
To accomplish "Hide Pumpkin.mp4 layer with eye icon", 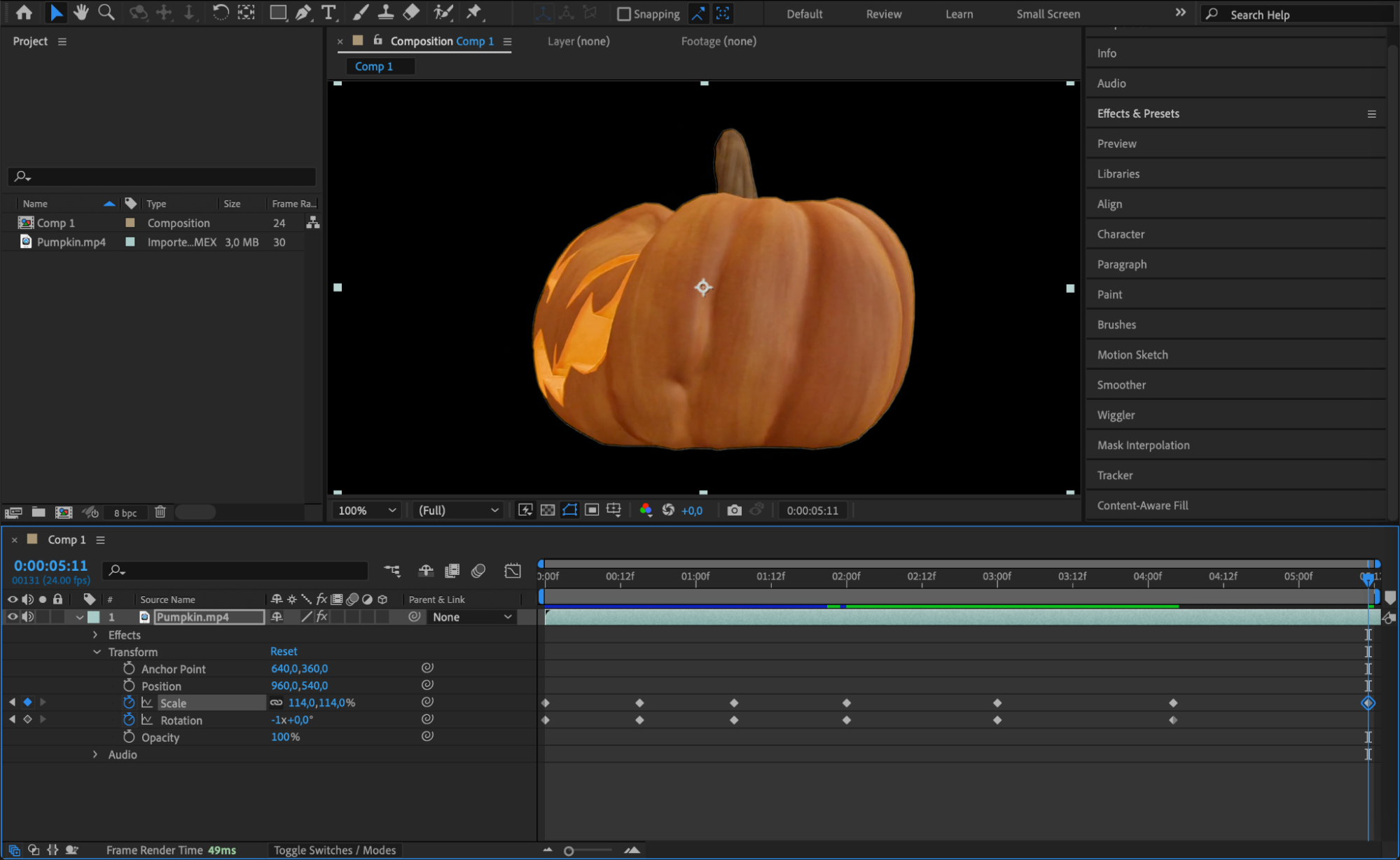I will [13, 616].
